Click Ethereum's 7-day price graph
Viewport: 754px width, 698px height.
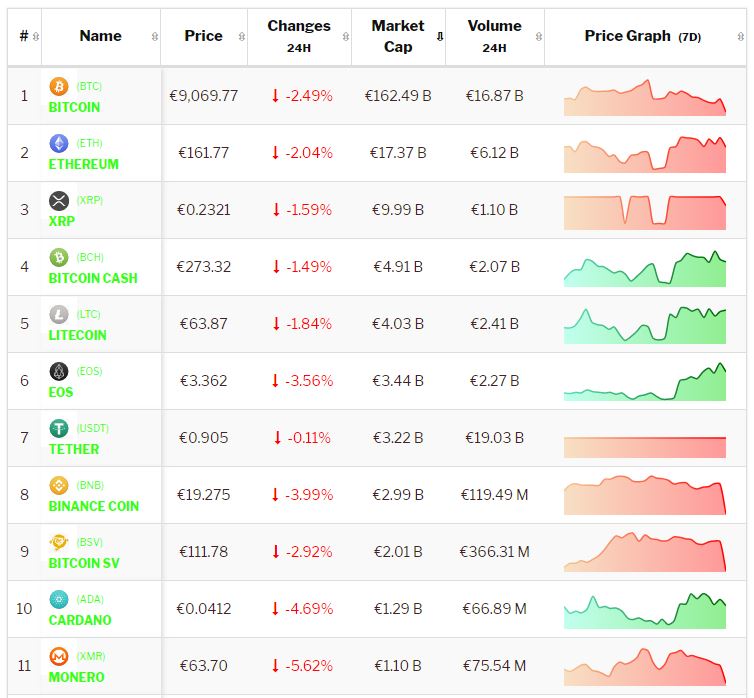645,153
